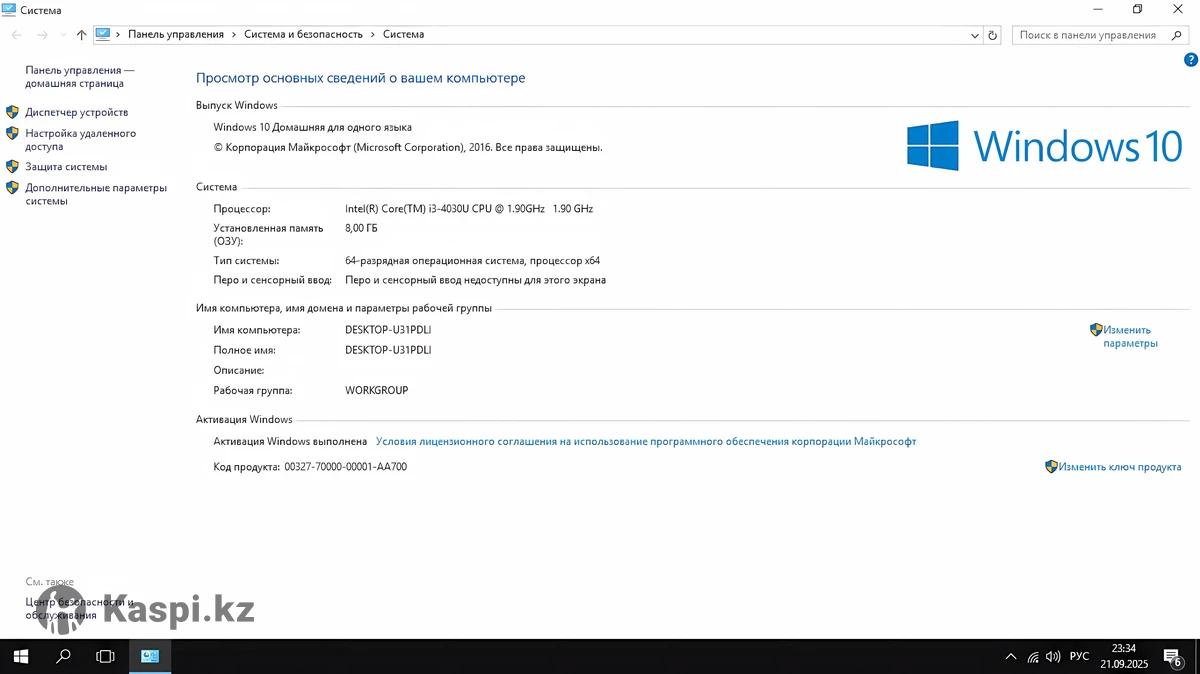Viewport: 1200px width, 674px height.
Task: Click Изменить параметры link
Action: (1129, 337)
